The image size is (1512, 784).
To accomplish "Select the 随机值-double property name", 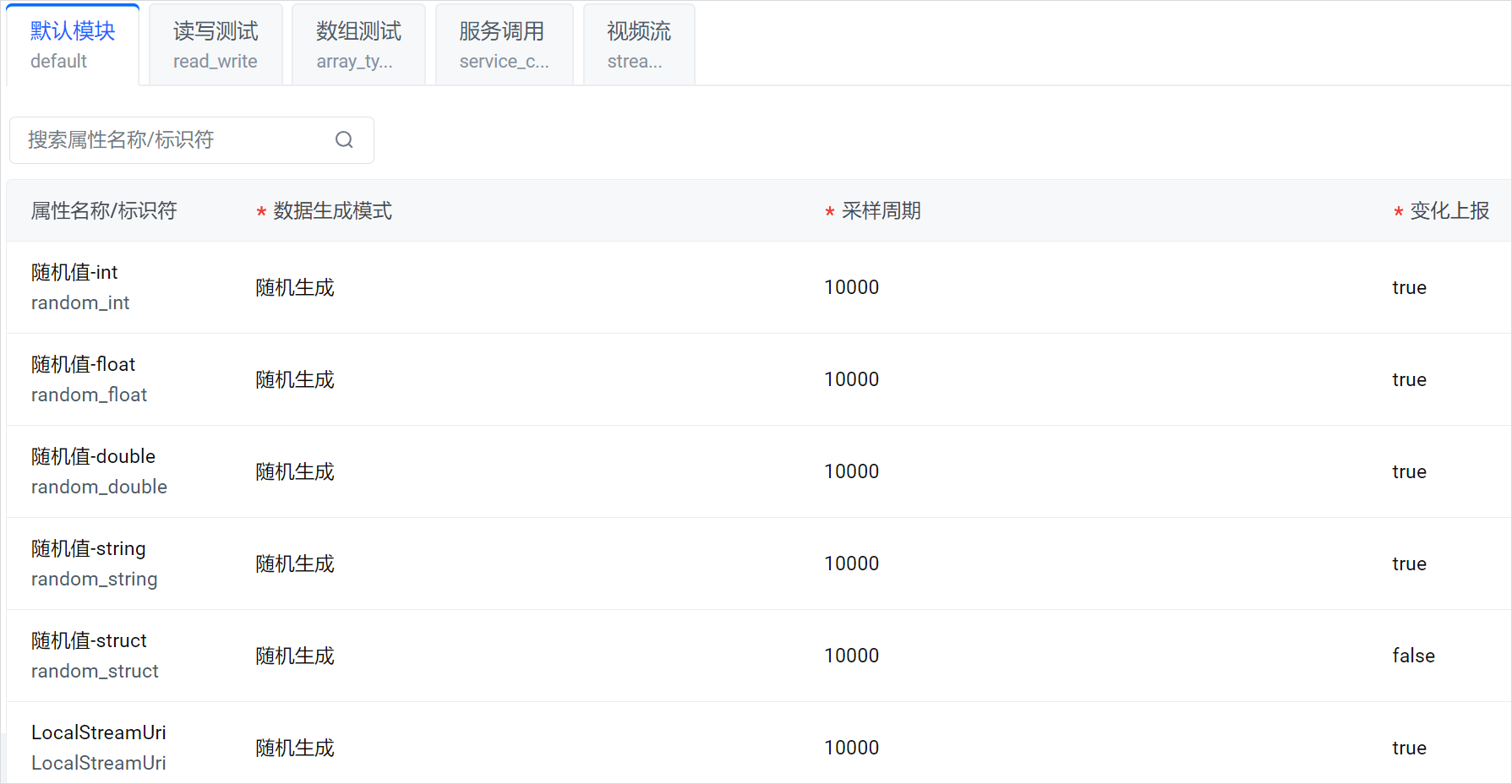I will pos(93,456).
